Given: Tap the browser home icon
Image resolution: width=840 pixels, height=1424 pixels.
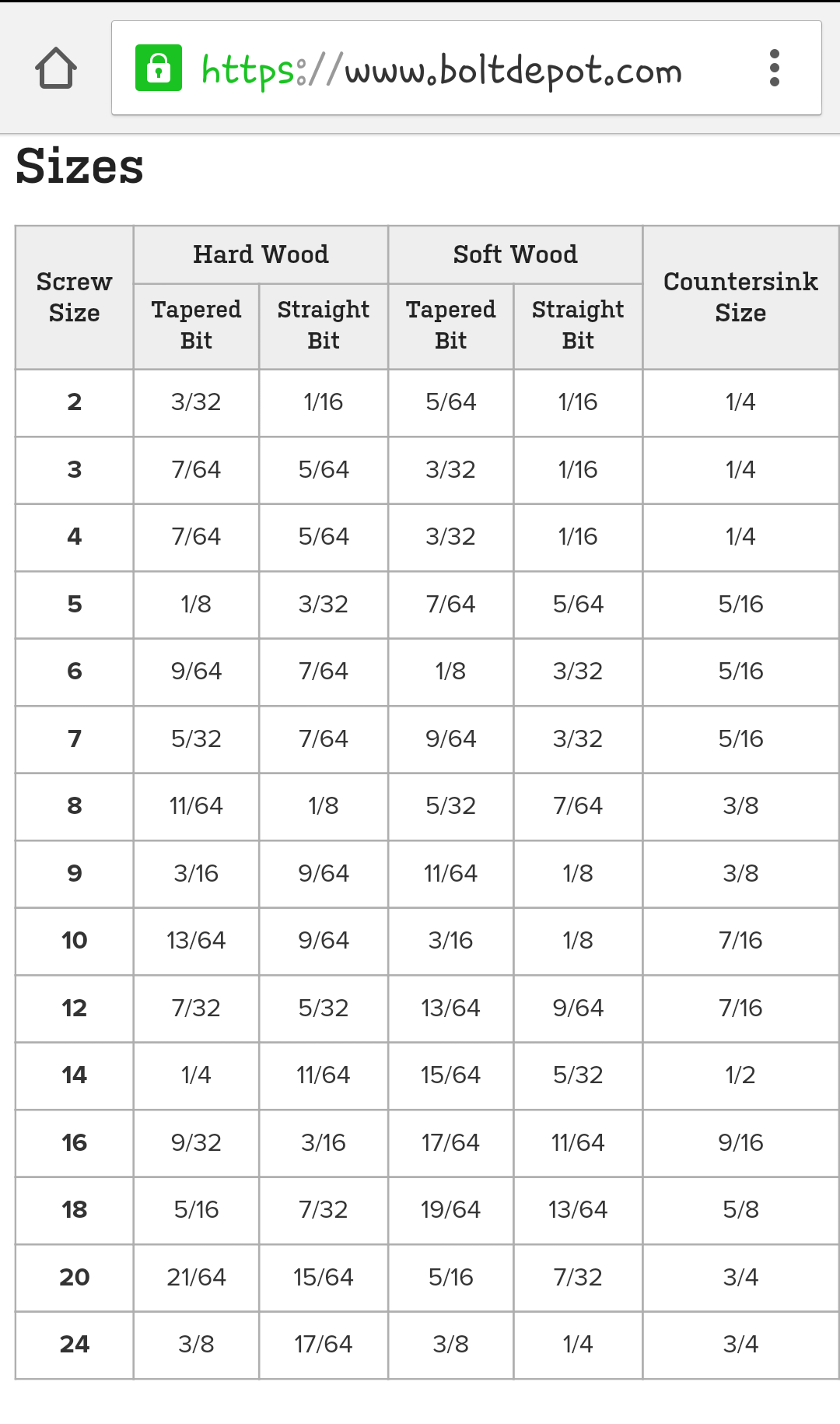Looking at the screenshot, I should tap(56, 68).
